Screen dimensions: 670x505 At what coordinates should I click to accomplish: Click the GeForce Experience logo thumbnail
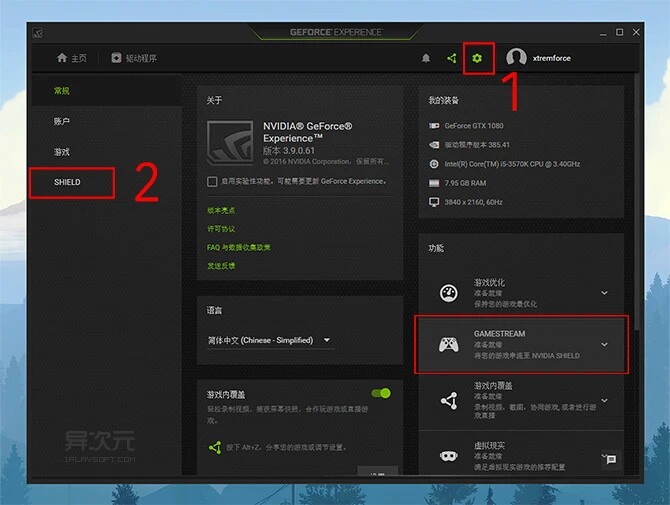(x=230, y=143)
